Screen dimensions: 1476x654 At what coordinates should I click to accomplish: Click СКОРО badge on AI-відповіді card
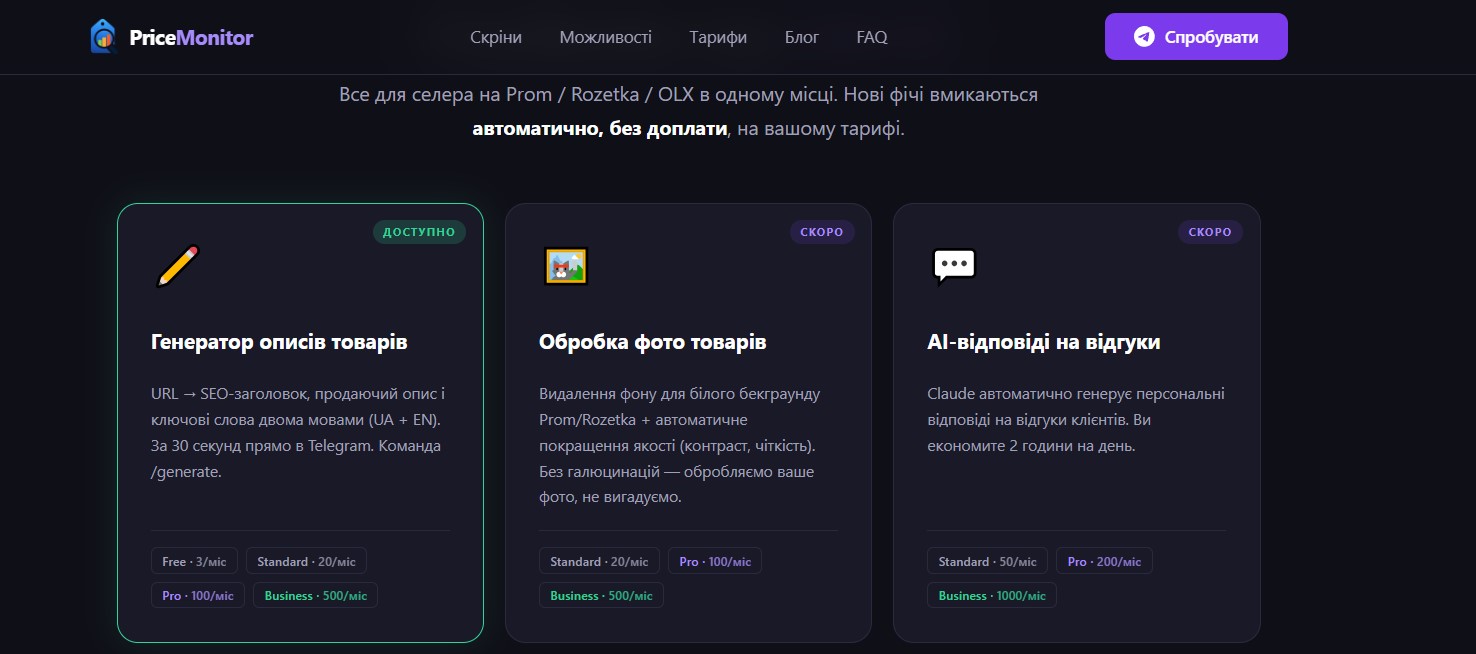(1210, 232)
